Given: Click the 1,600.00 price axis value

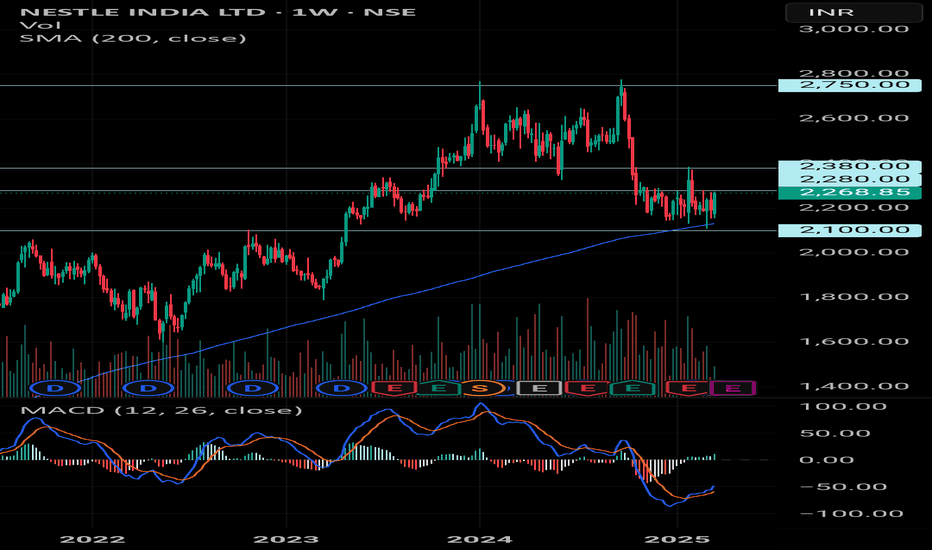Looking at the screenshot, I should [x=854, y=342].
